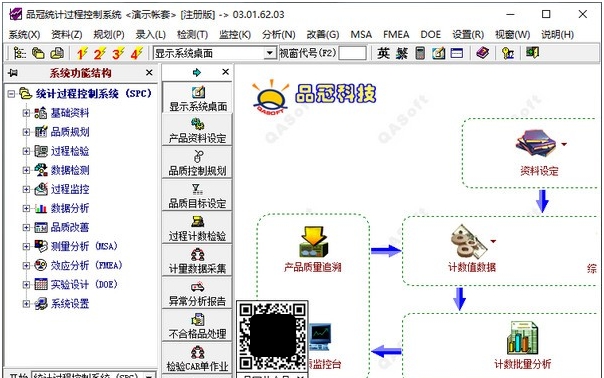Open the 分析(N) menu
This screenshot has height=378, width=604.
coord(279,35)
